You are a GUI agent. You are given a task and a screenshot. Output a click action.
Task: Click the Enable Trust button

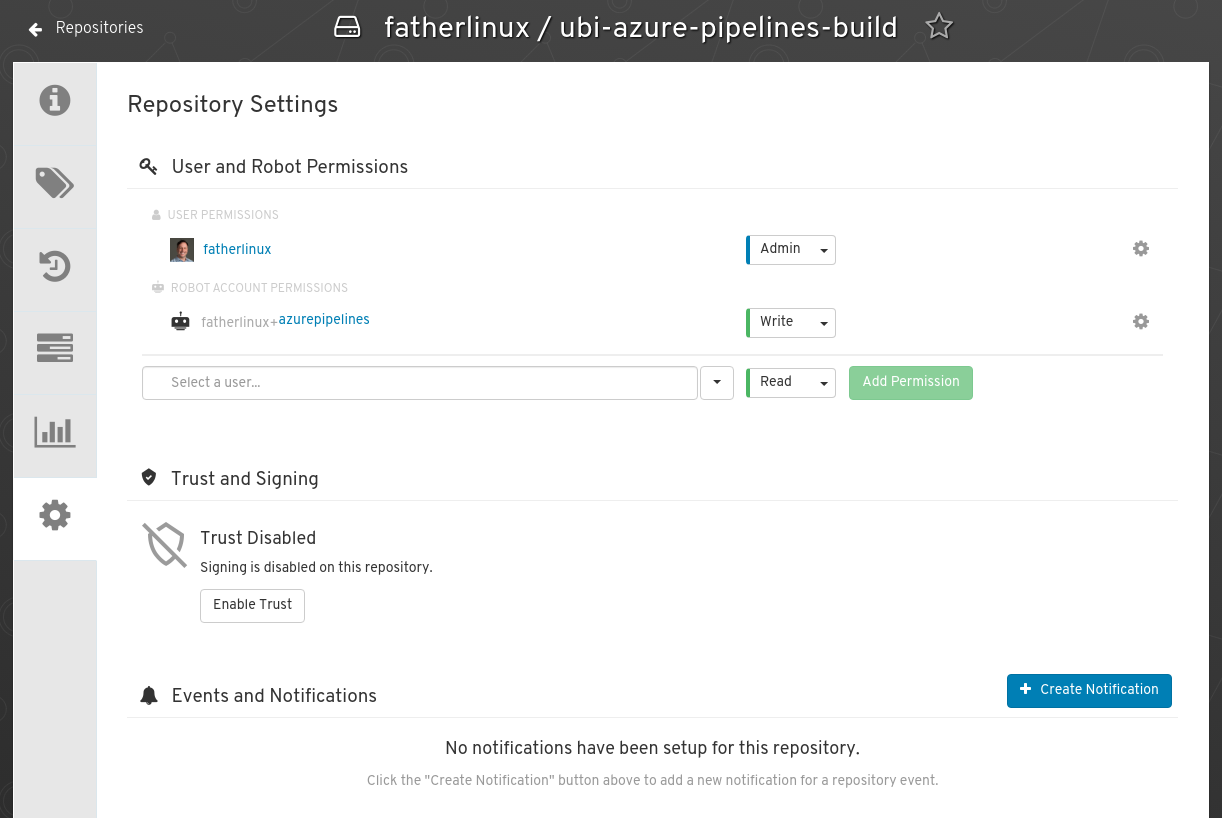252,605
